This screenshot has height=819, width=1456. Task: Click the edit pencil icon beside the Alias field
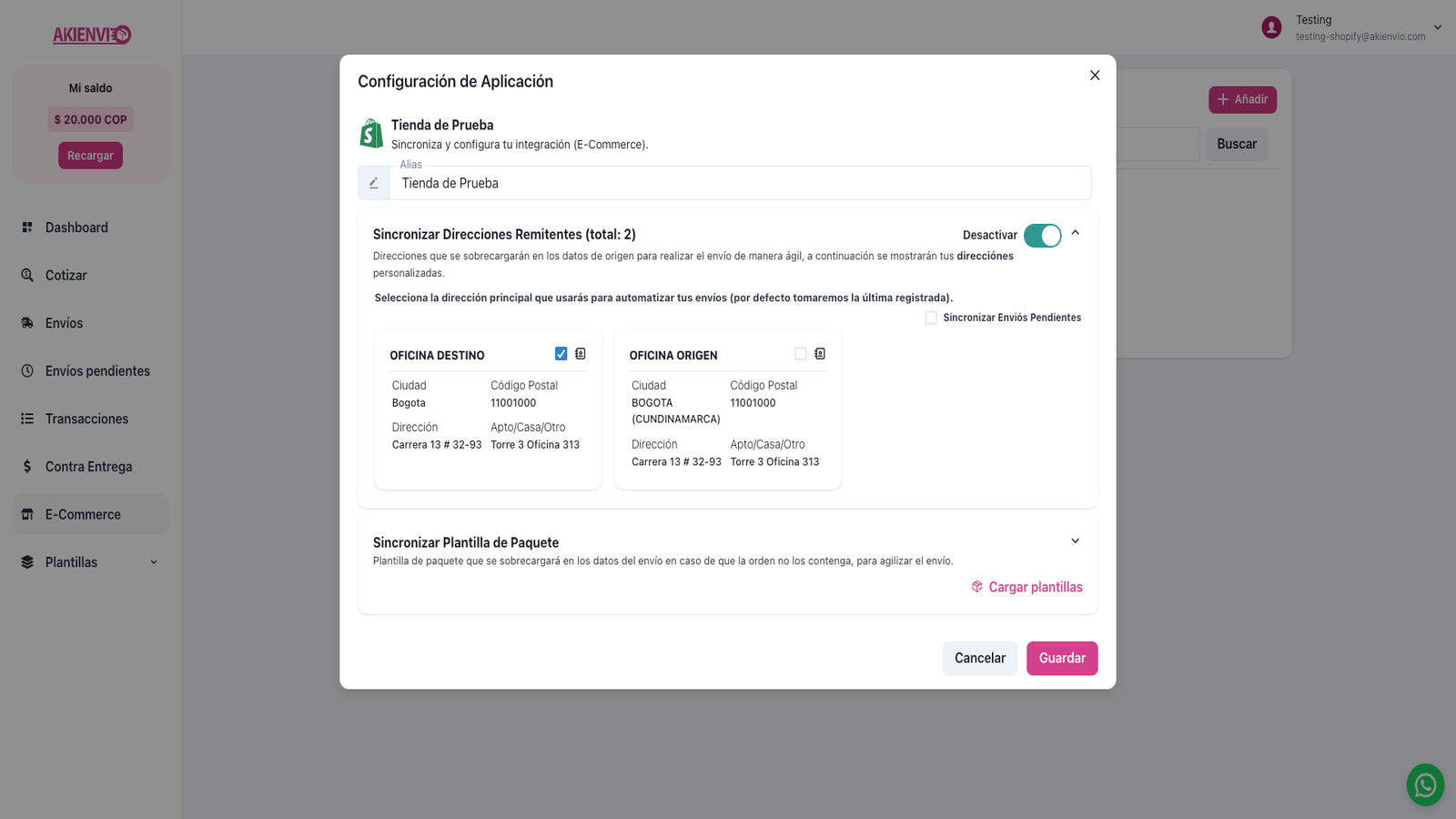(373, 182)
